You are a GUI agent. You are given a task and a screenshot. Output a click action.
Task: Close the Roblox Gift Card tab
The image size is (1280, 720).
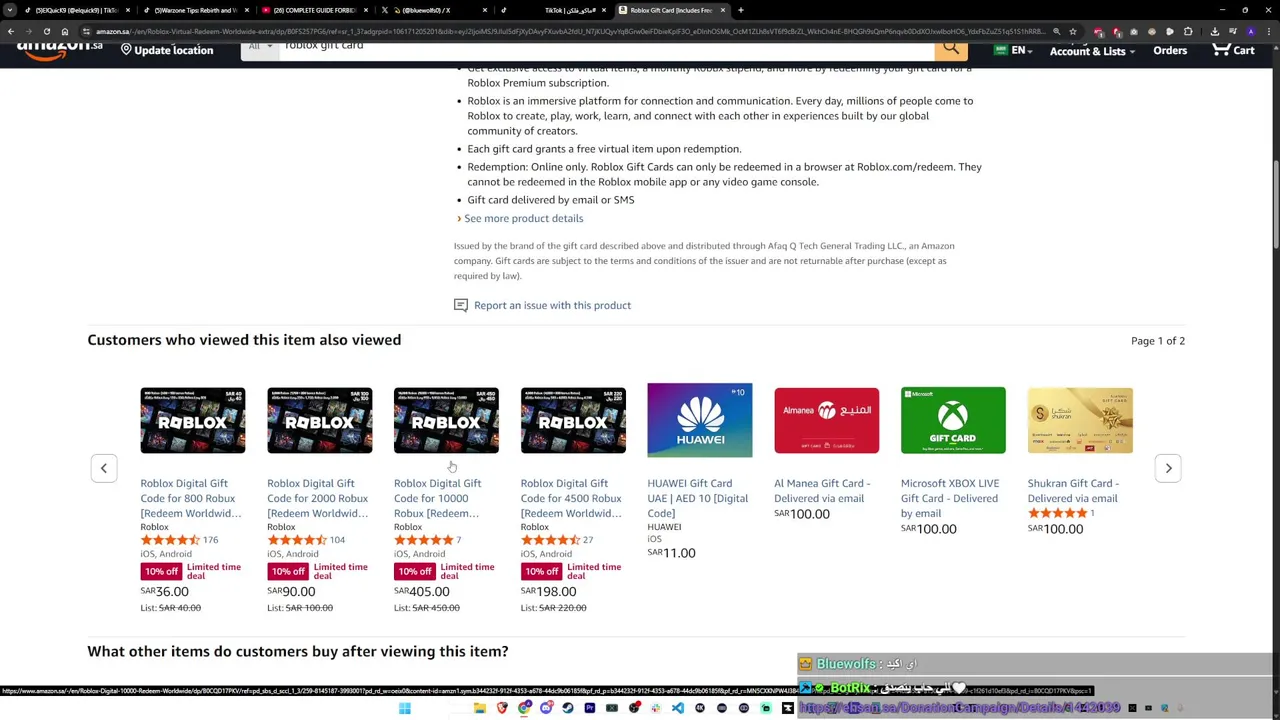tap(722, 10)
